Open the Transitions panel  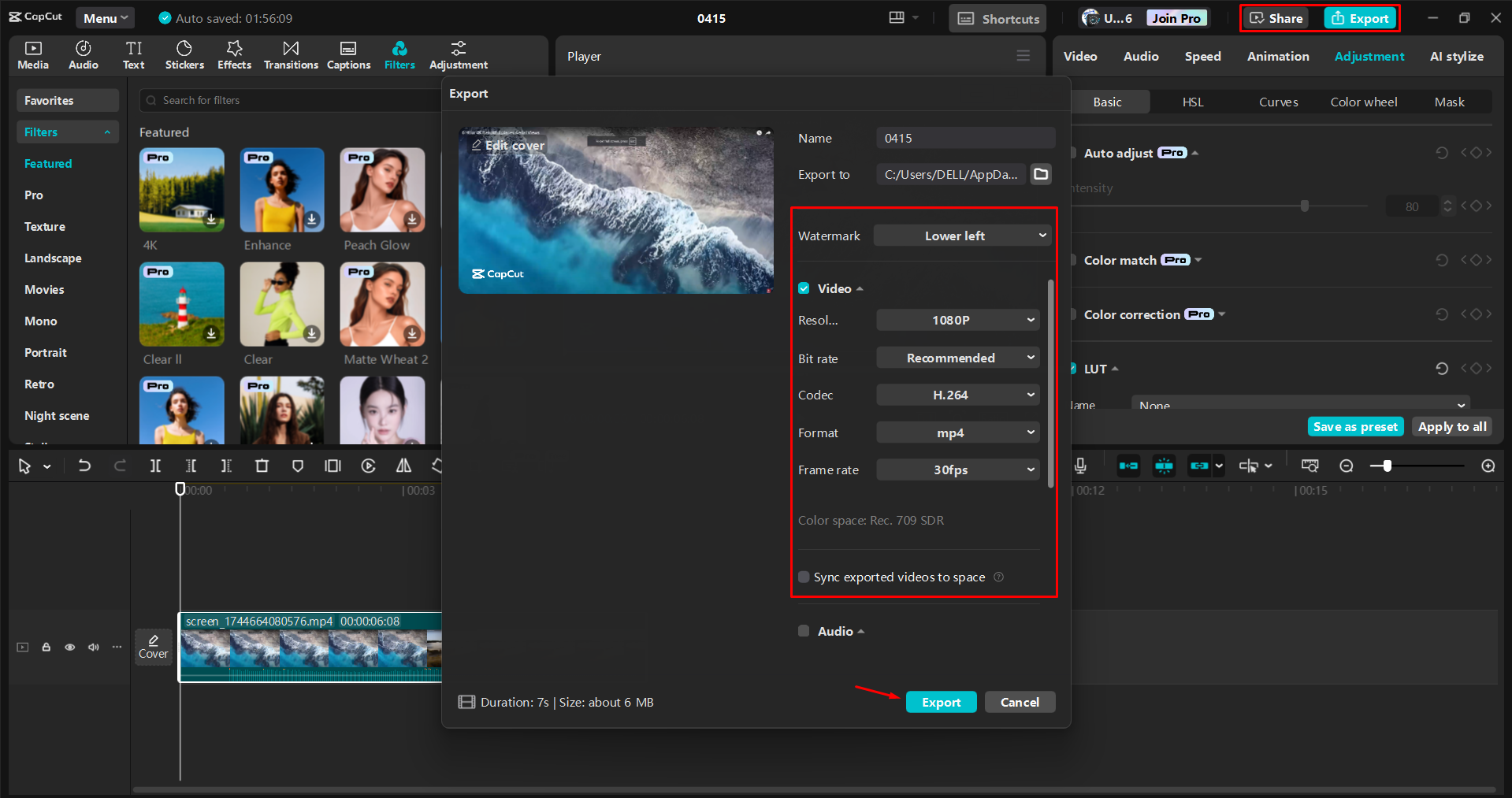coord(290,55)
